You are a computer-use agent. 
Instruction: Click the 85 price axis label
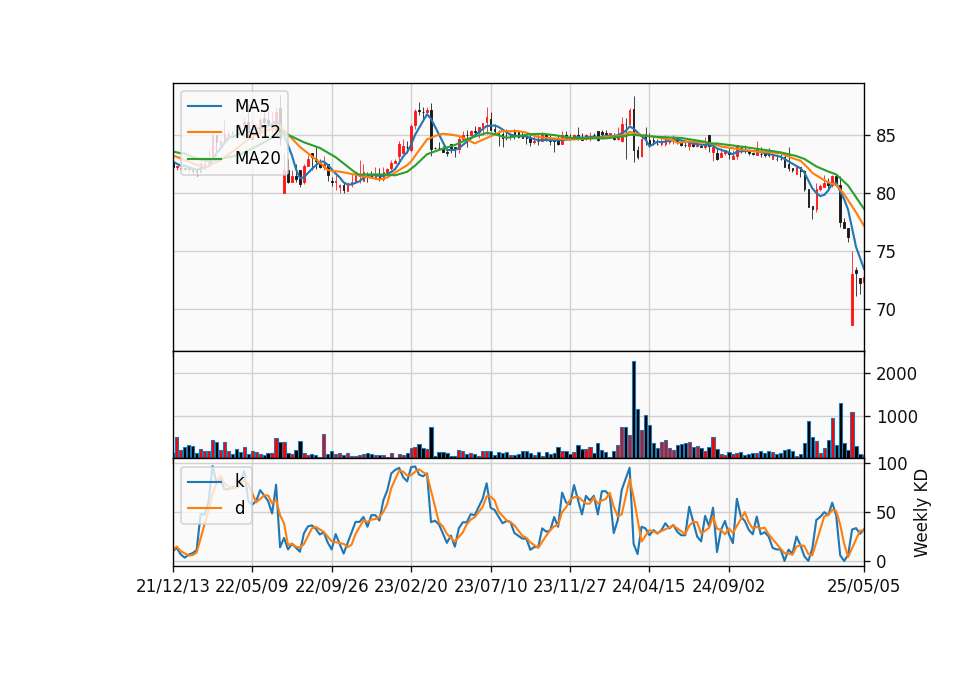click(x=885, y=136)
